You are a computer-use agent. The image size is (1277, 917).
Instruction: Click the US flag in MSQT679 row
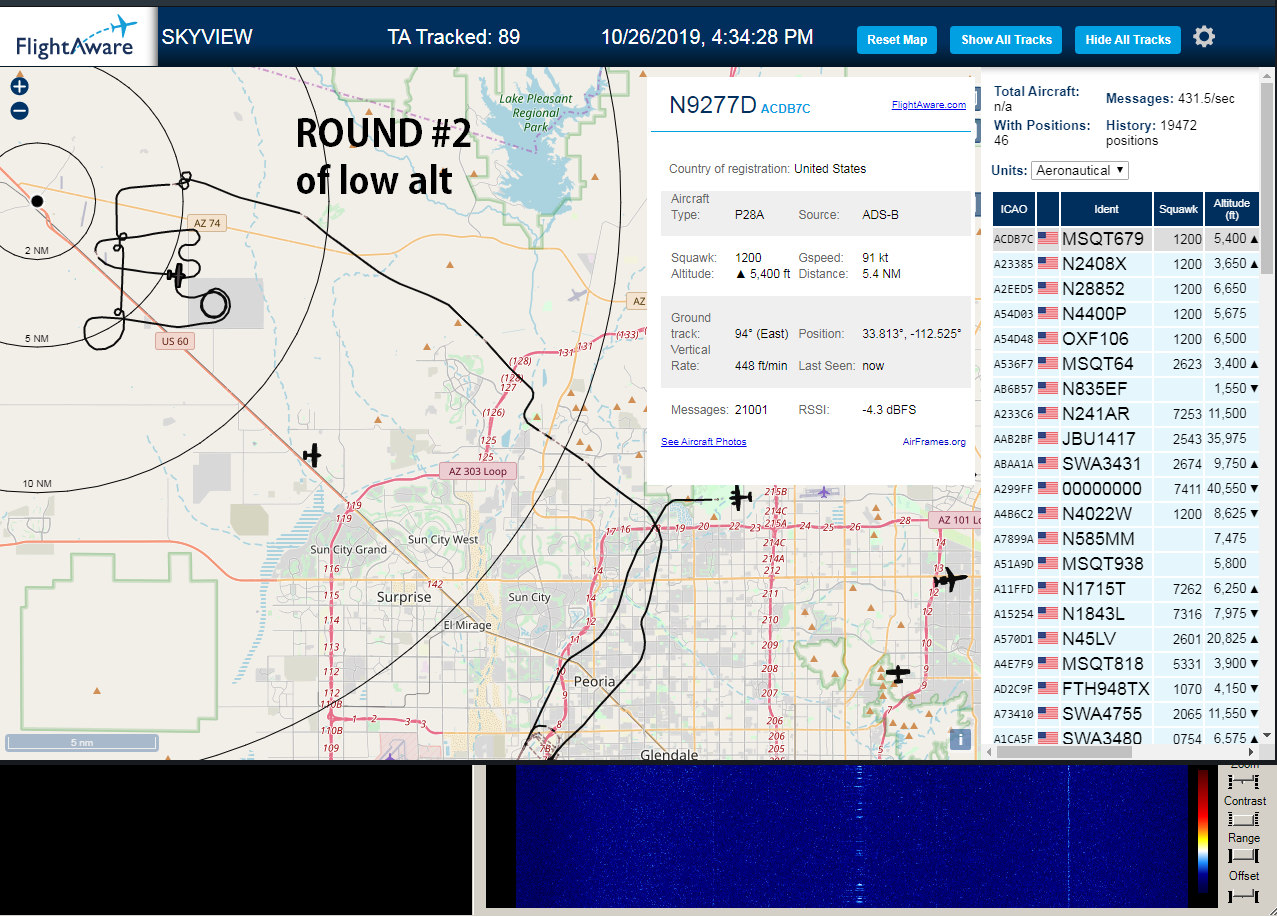tap(1048, 239)
